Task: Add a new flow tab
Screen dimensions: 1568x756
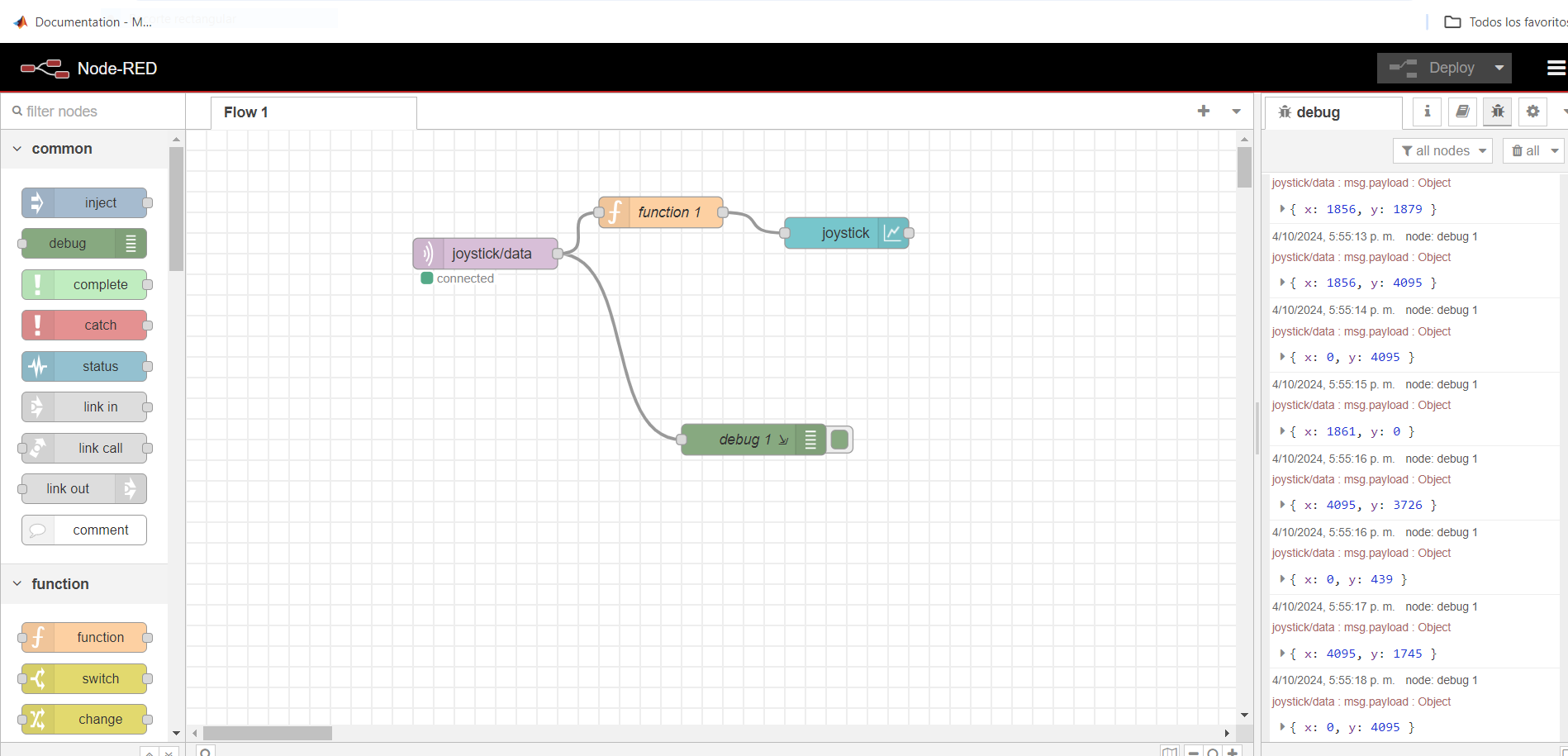Action: point(1204,112)
